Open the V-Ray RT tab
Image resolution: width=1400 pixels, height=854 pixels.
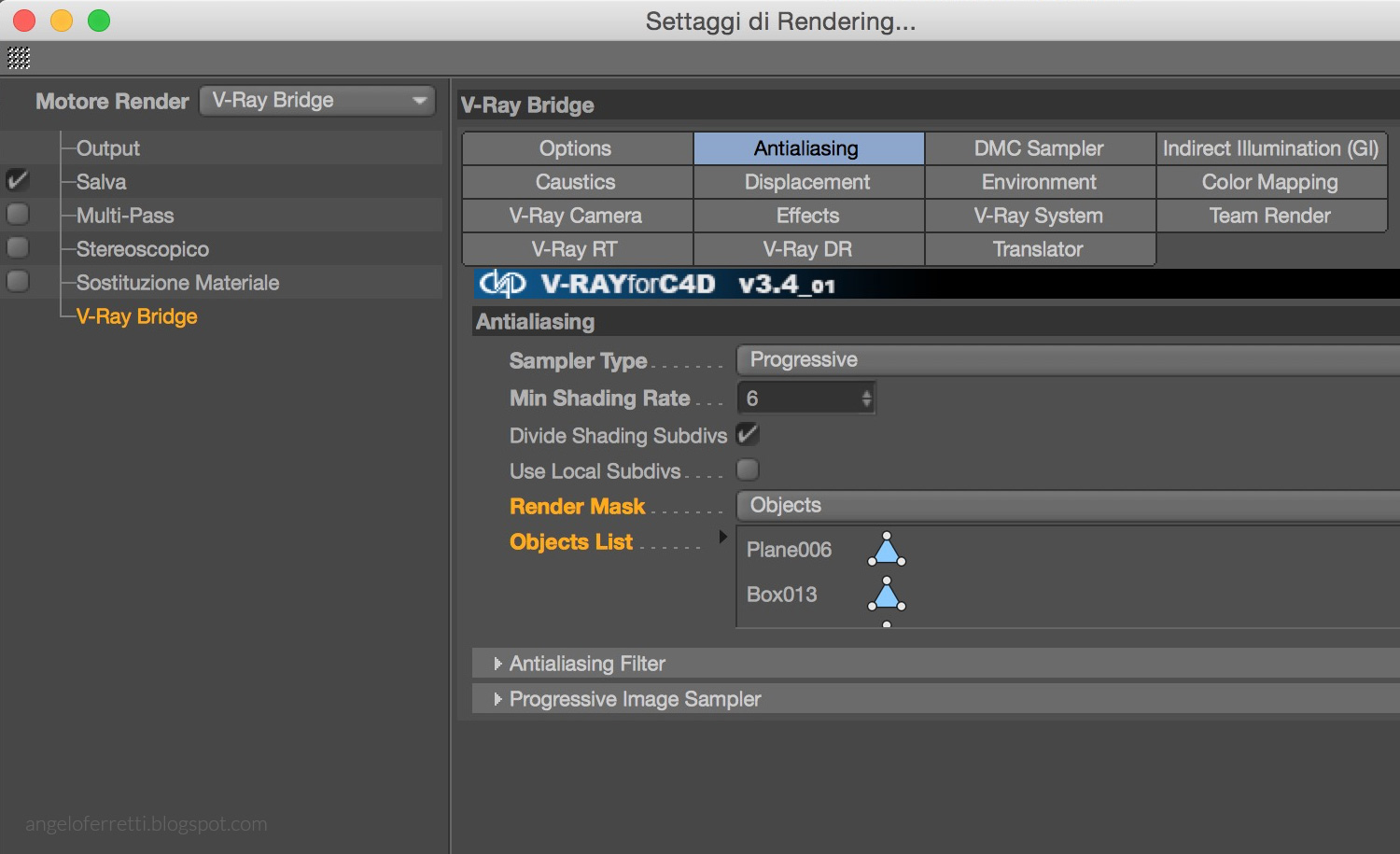tap(577, 249)
